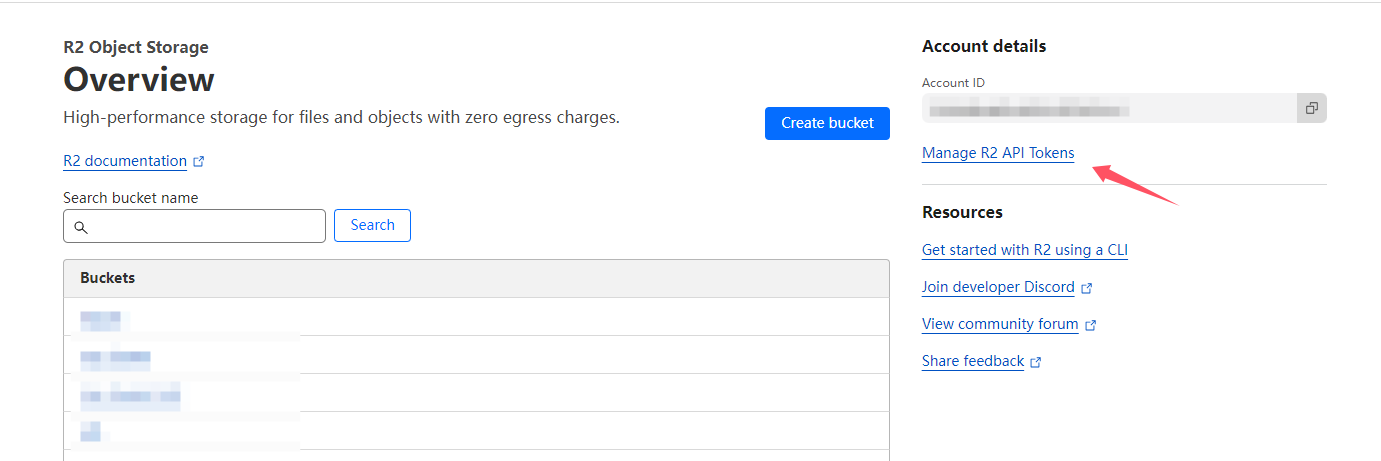Open the fourth bucket in the Buckets list
The image size is (1381, 461).
tap(91, 431)
